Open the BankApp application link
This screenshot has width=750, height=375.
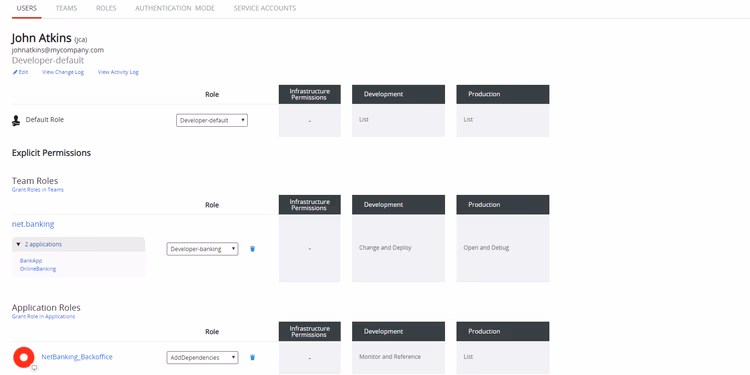click(x=31, y=261)
